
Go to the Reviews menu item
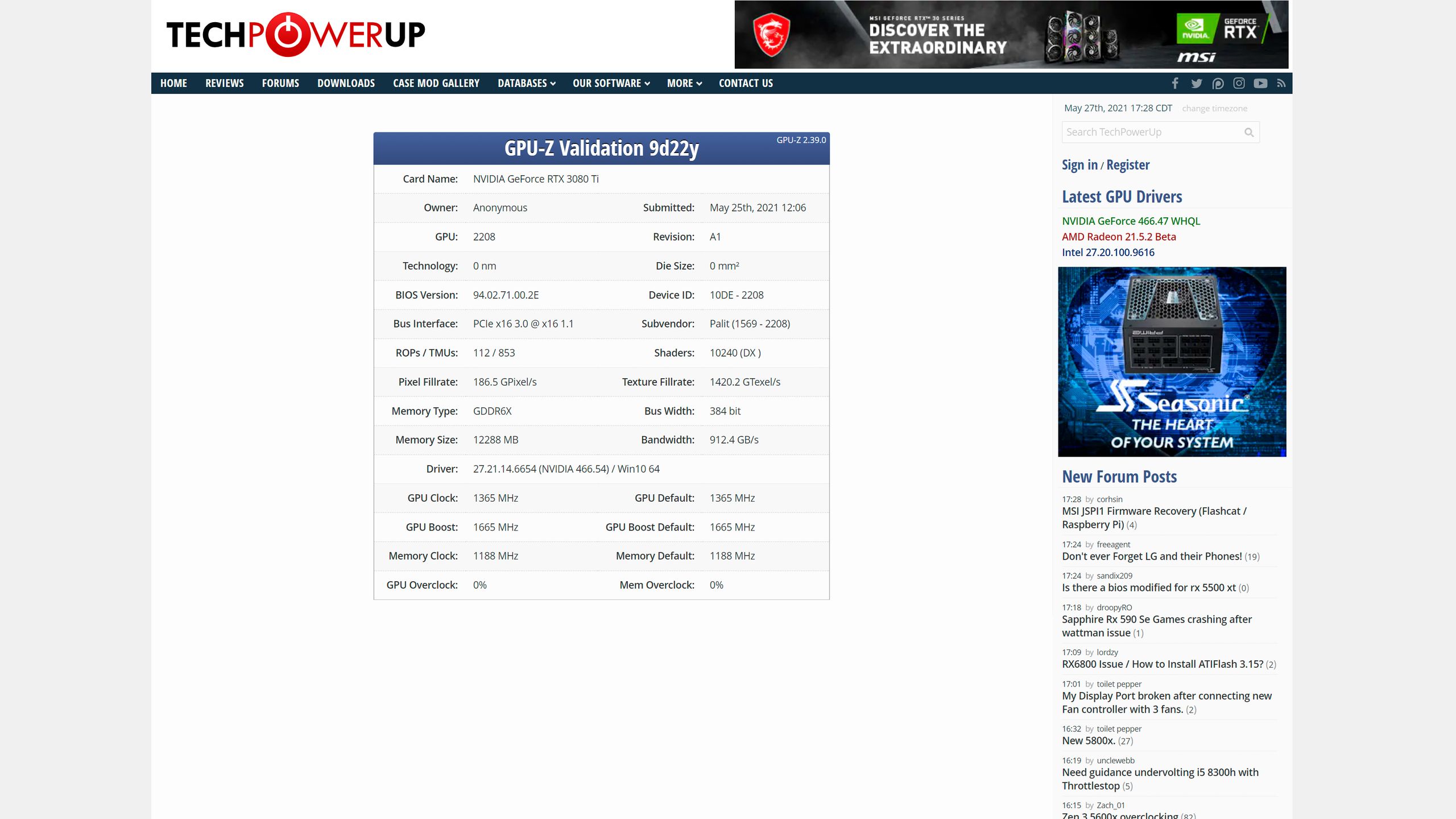[x=224, y=84]
